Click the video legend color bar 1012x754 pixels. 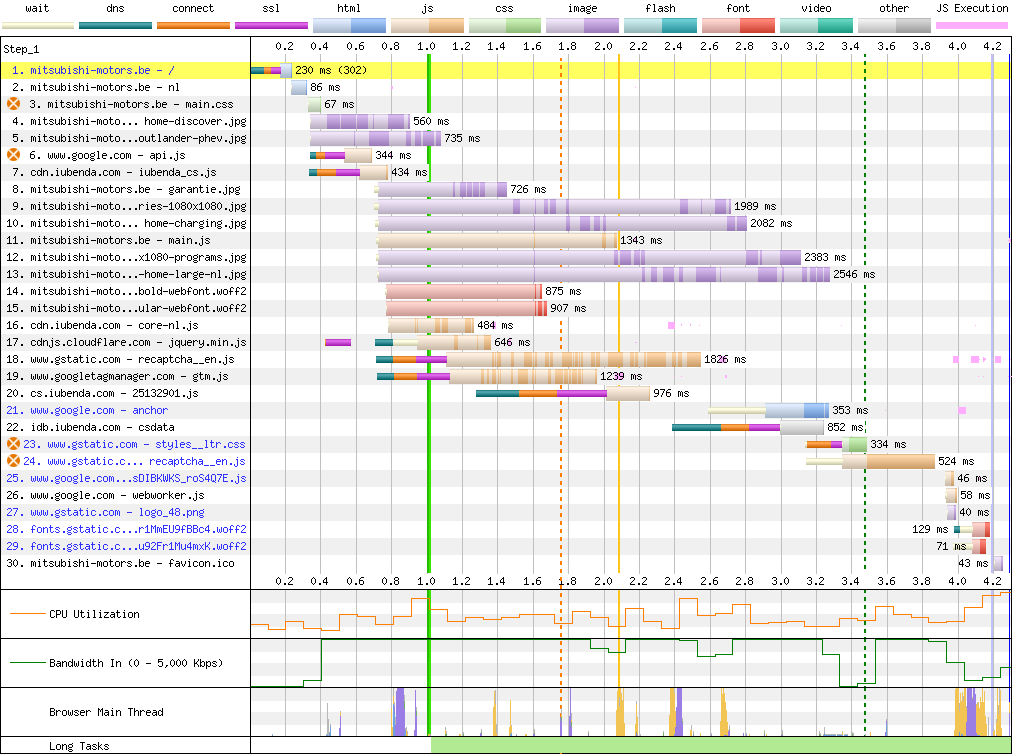point(816,26)
